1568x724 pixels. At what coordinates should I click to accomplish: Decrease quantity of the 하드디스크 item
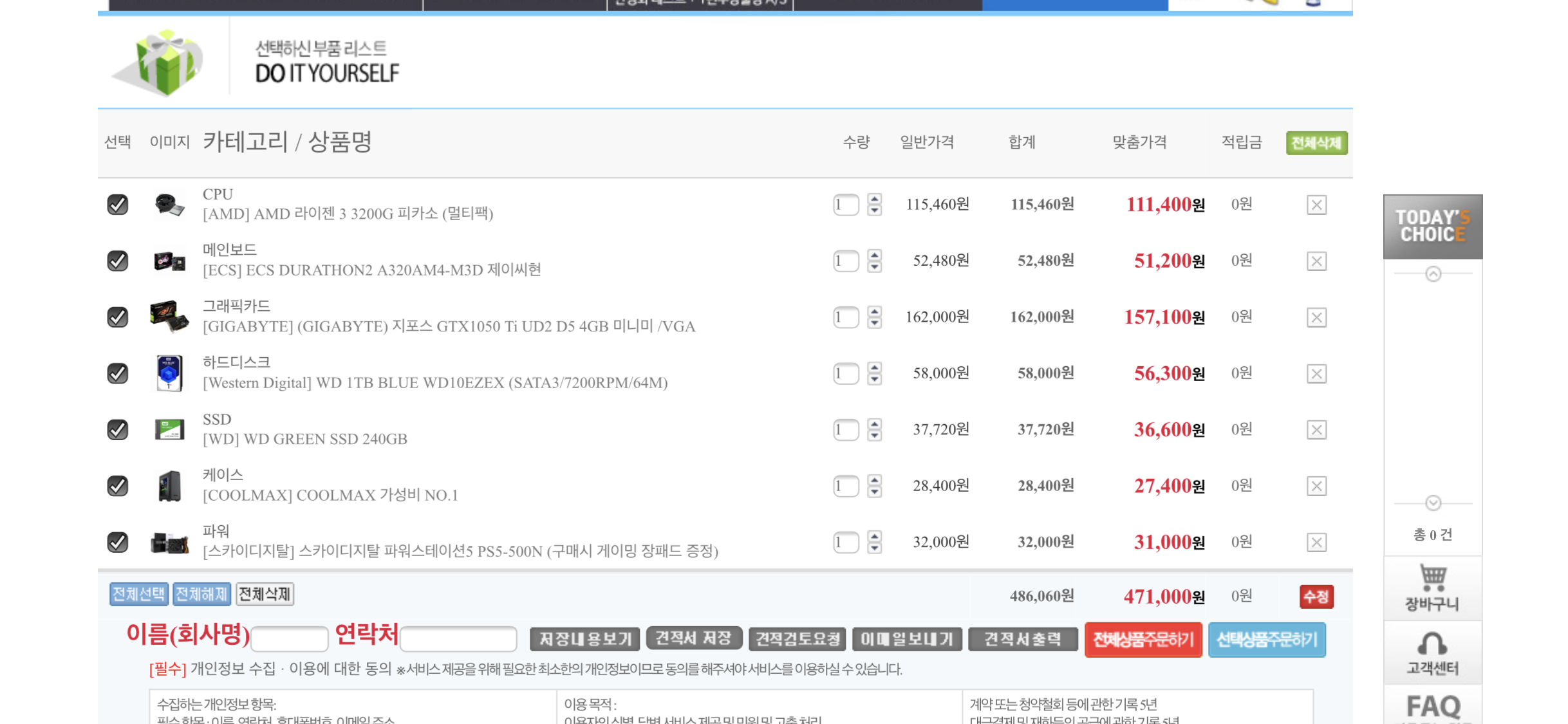(x=874, y=380)
